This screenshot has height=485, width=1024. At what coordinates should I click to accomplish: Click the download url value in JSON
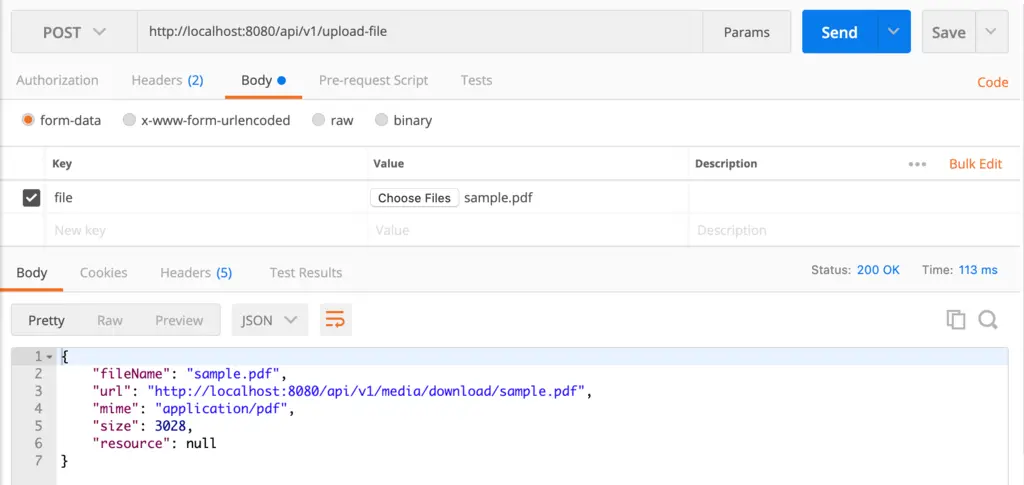coord(366,391)
